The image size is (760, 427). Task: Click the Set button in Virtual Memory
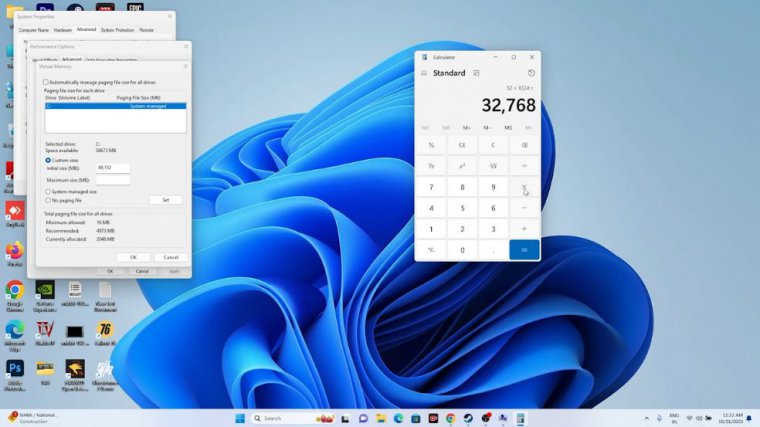pos(165,200)
